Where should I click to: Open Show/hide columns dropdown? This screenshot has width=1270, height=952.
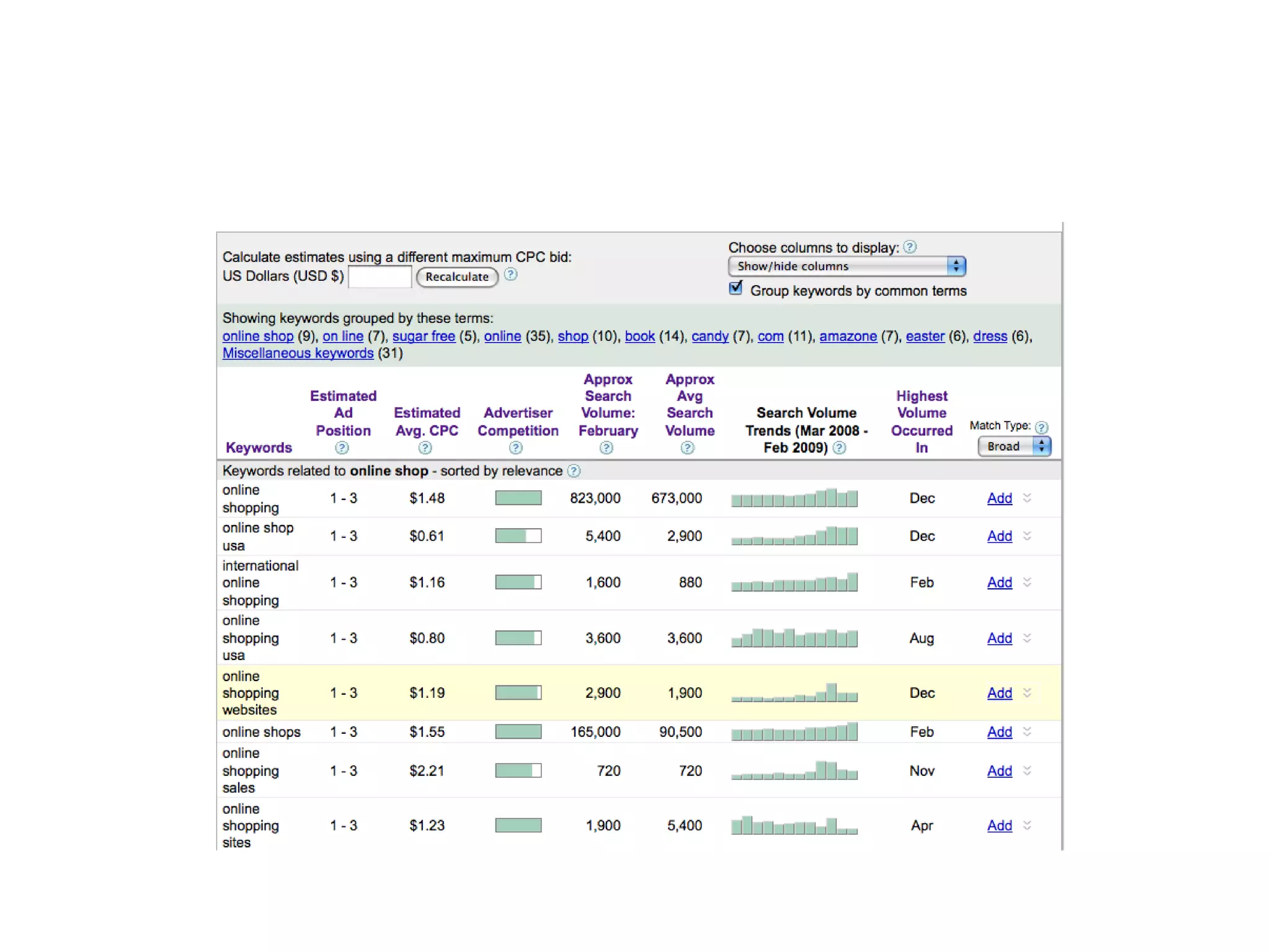tap(846, 267)
